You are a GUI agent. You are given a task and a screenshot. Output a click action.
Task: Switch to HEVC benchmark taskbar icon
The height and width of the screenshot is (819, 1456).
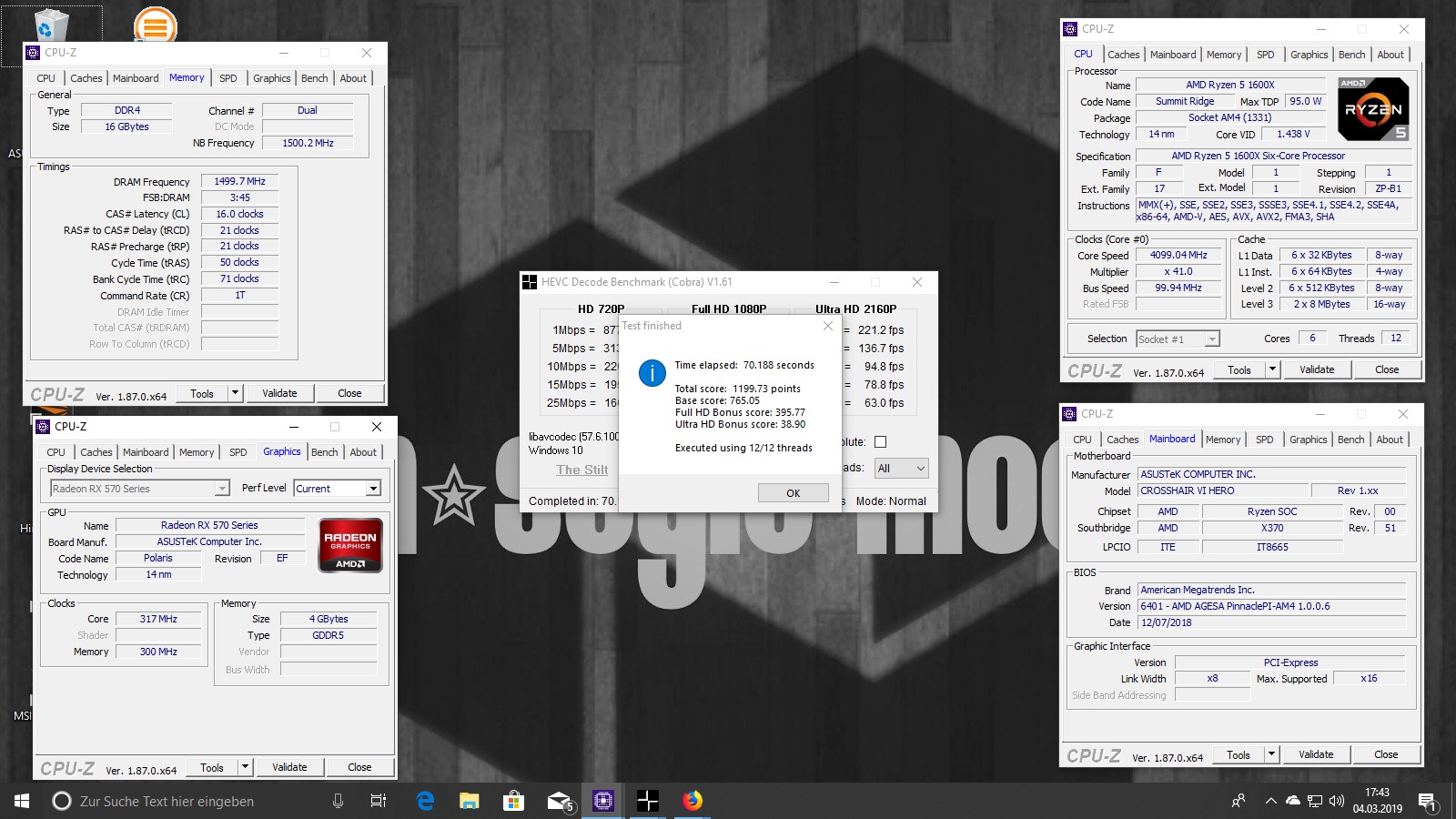(x=647, y=801)
